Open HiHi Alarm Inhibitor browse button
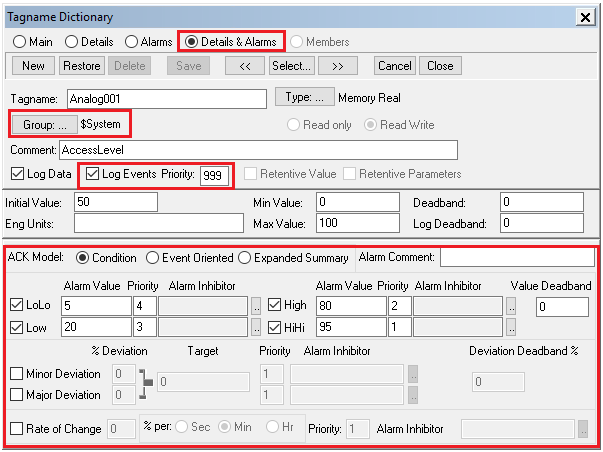 coord(511,327)
